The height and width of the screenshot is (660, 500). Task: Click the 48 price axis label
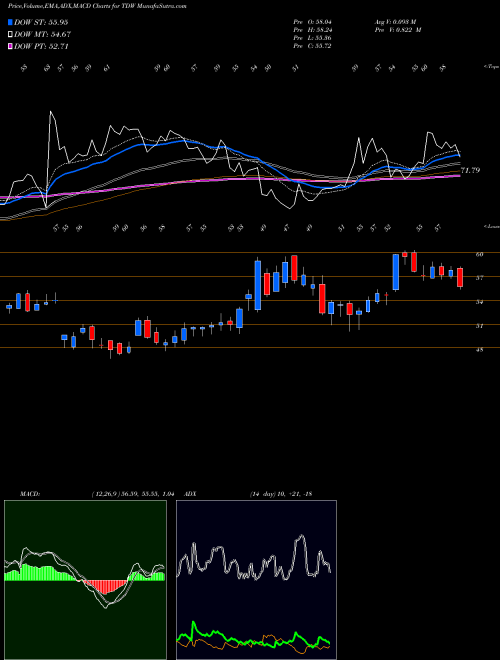click(480, 349)
